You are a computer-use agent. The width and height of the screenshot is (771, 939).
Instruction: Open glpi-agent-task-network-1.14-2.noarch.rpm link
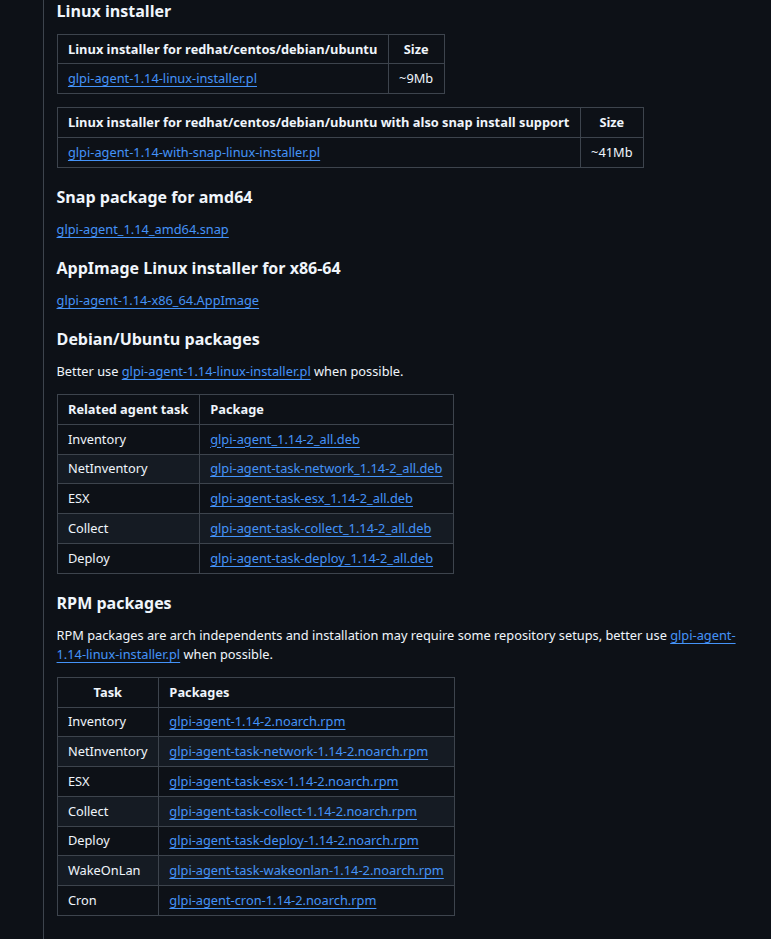298,752
